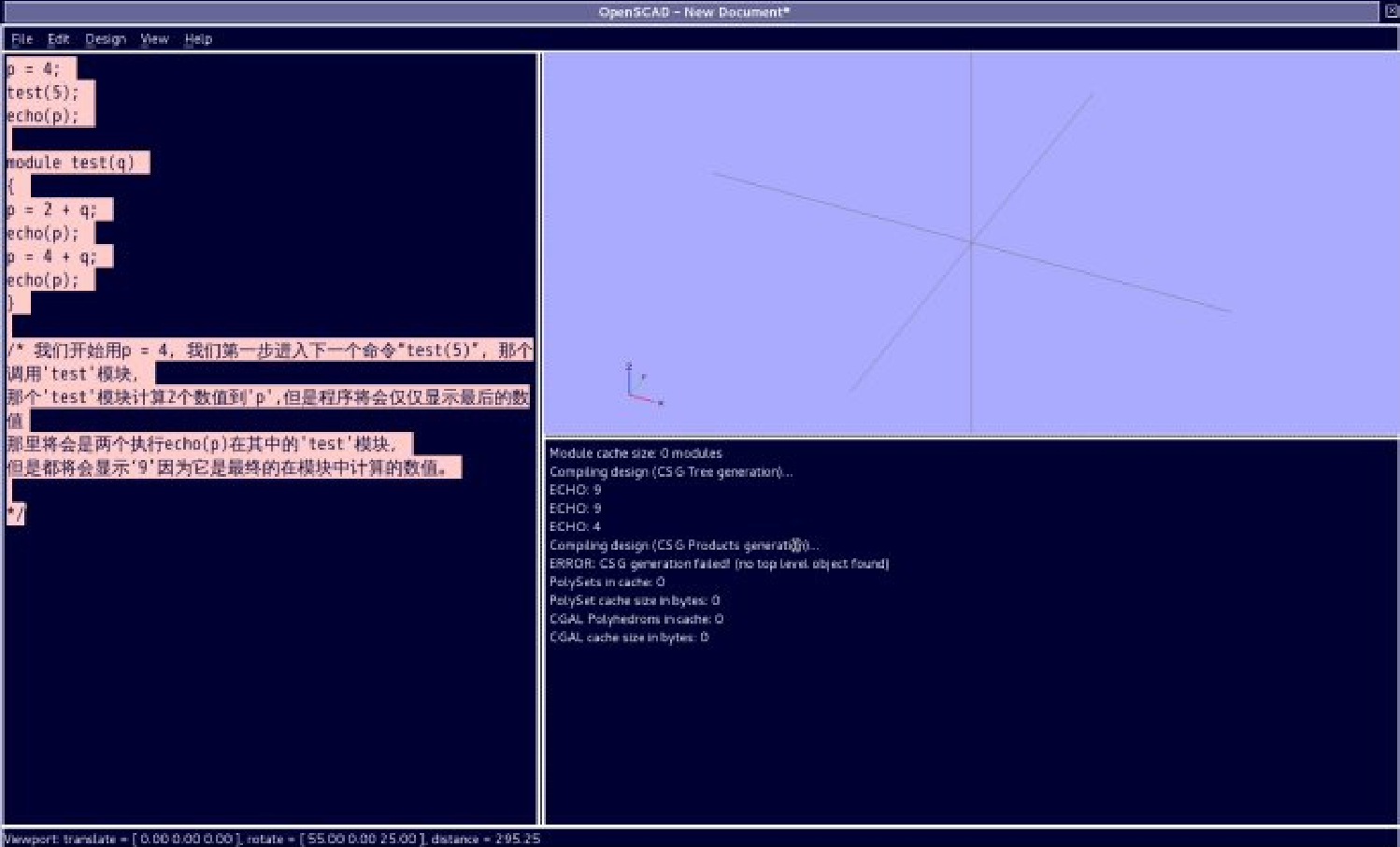
Task: Open the Edit menu
Action: point(58,39)
